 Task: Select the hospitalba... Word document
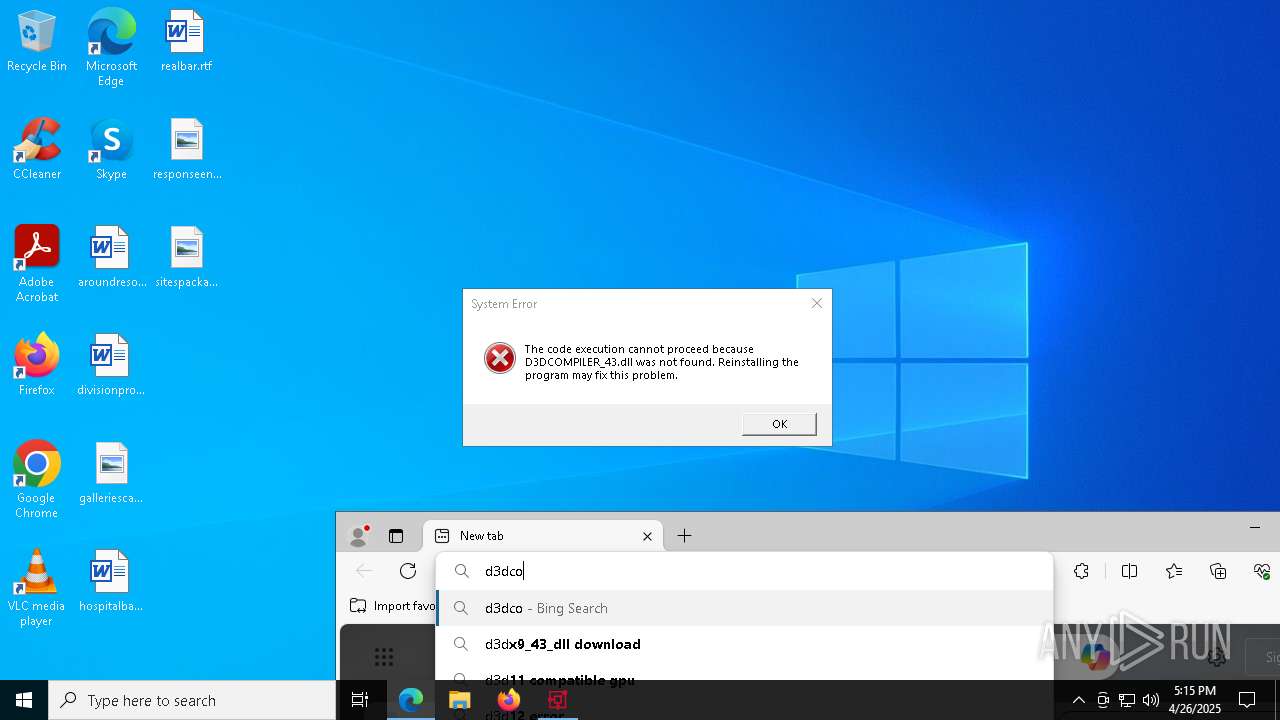click(111, 582)
